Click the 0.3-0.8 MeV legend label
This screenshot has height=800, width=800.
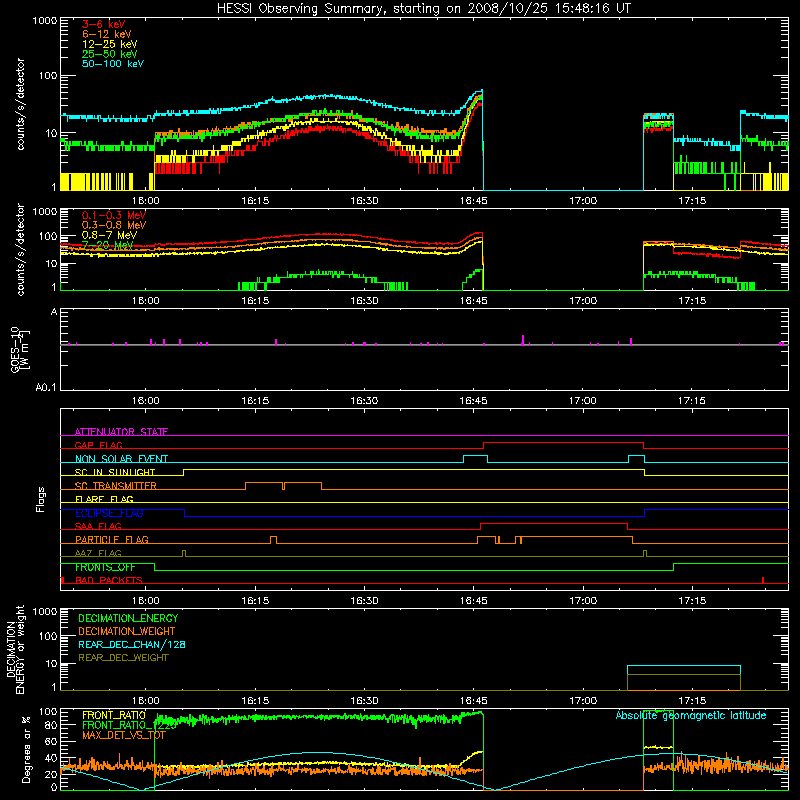click(x=114, y=225)
